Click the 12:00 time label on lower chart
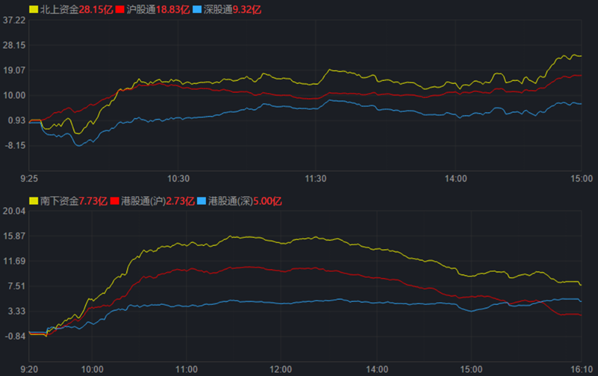Screen dimensions: 598x376 click(x=281, y=369)
